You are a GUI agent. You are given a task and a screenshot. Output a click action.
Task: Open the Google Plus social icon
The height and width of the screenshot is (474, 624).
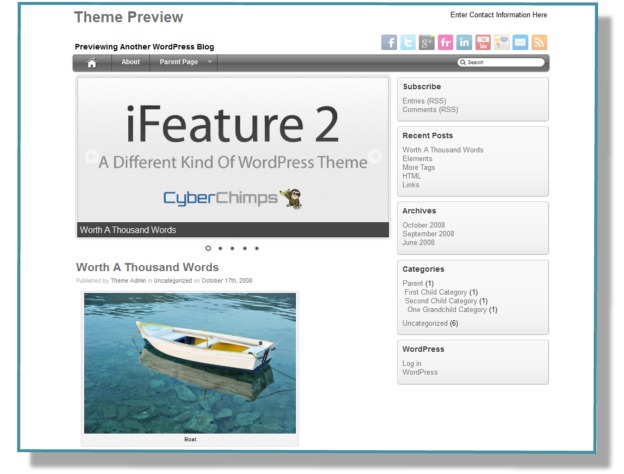(x=427, y=42)
